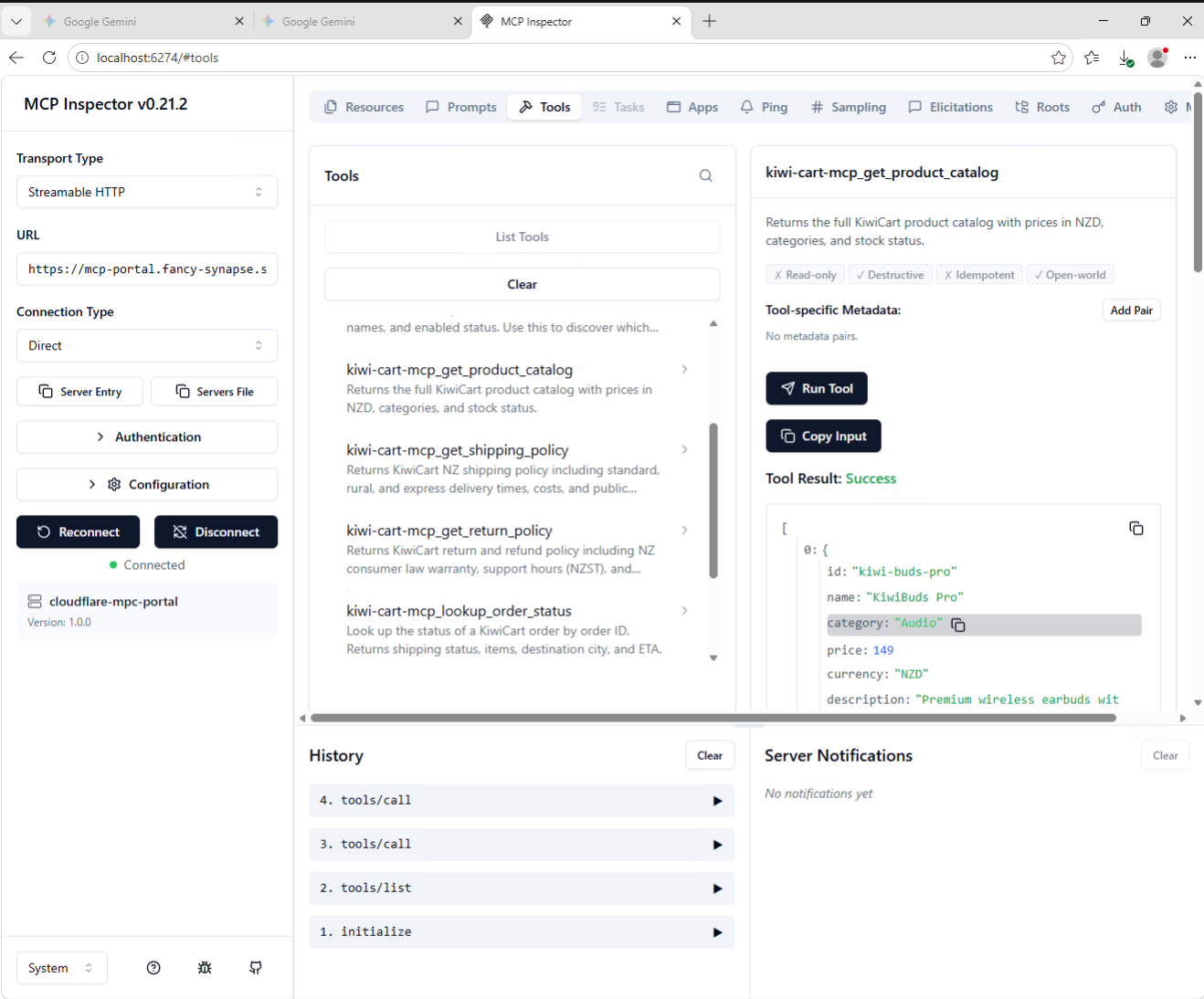Viewport: 1204px width, 999px height.
Task: Switch to the Prompts tab
Action: pos(461,107)
